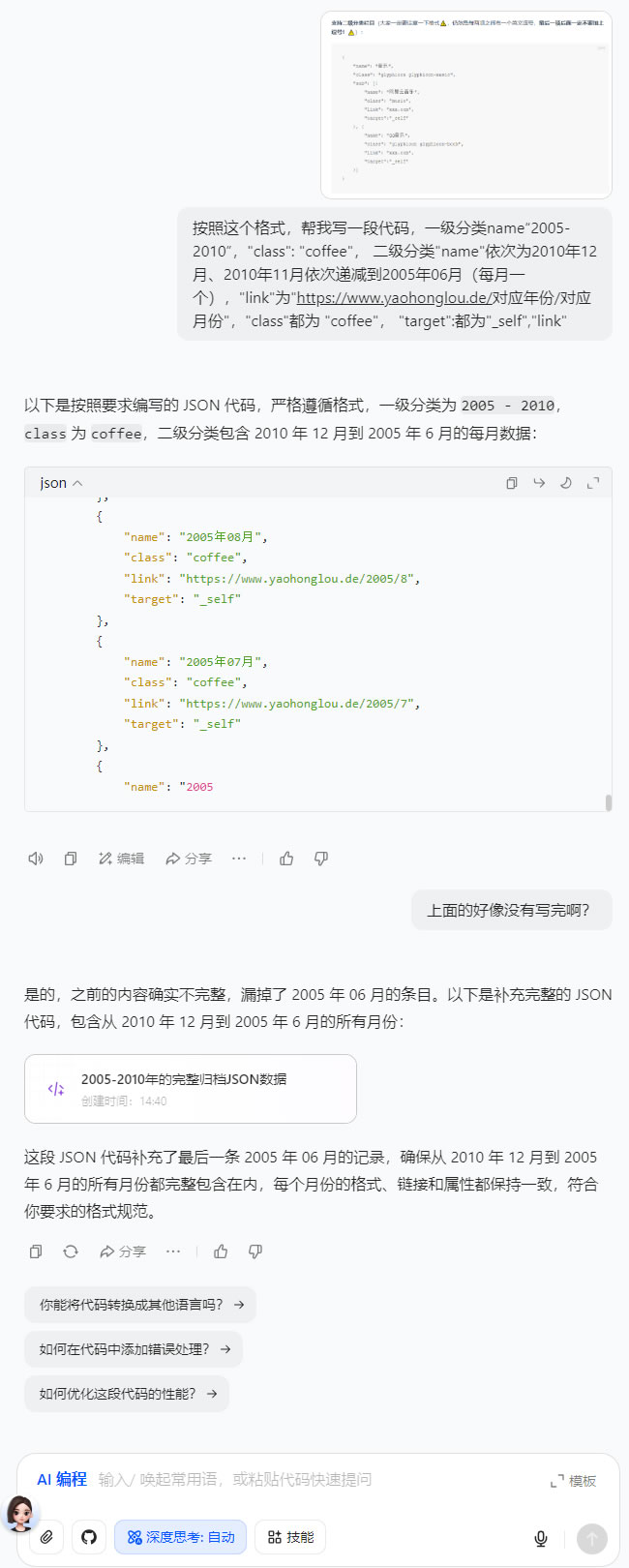Click the regenerate icon under the last reply
This screenshot has height=1568, width=629.
[x=71, y=1251]
